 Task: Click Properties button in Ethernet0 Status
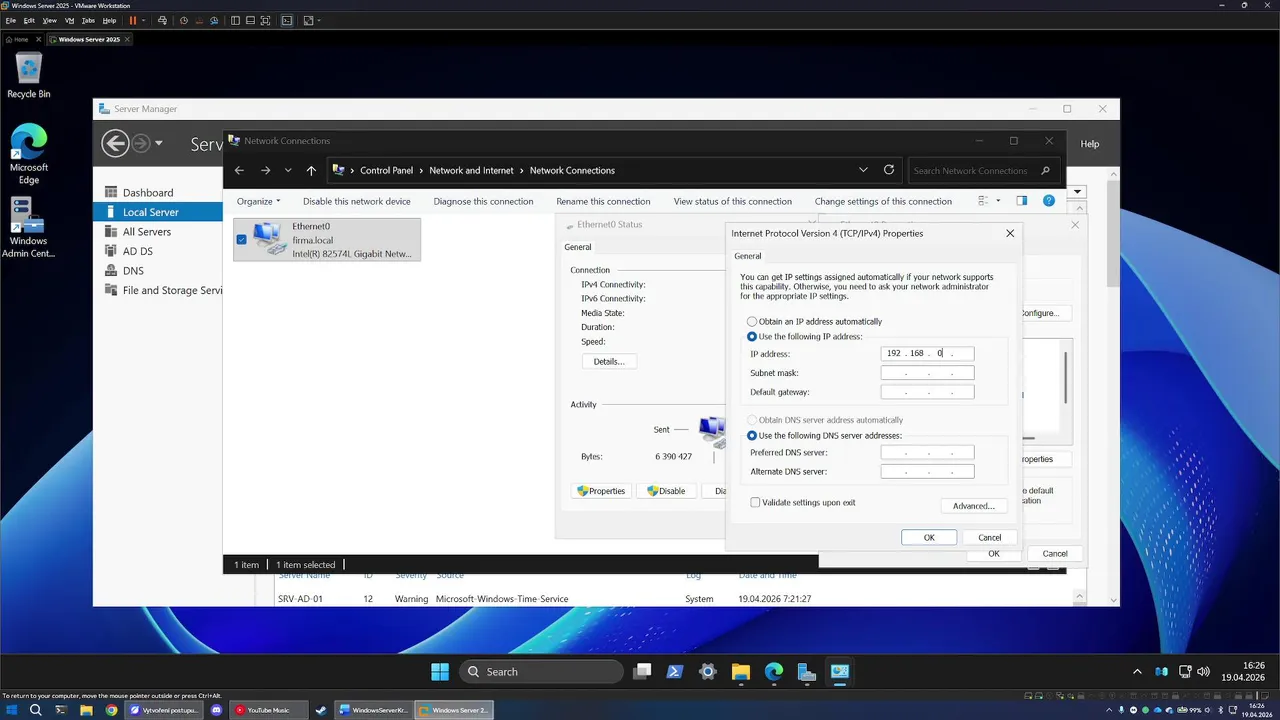pyautogui.click(x=601, y=491)
